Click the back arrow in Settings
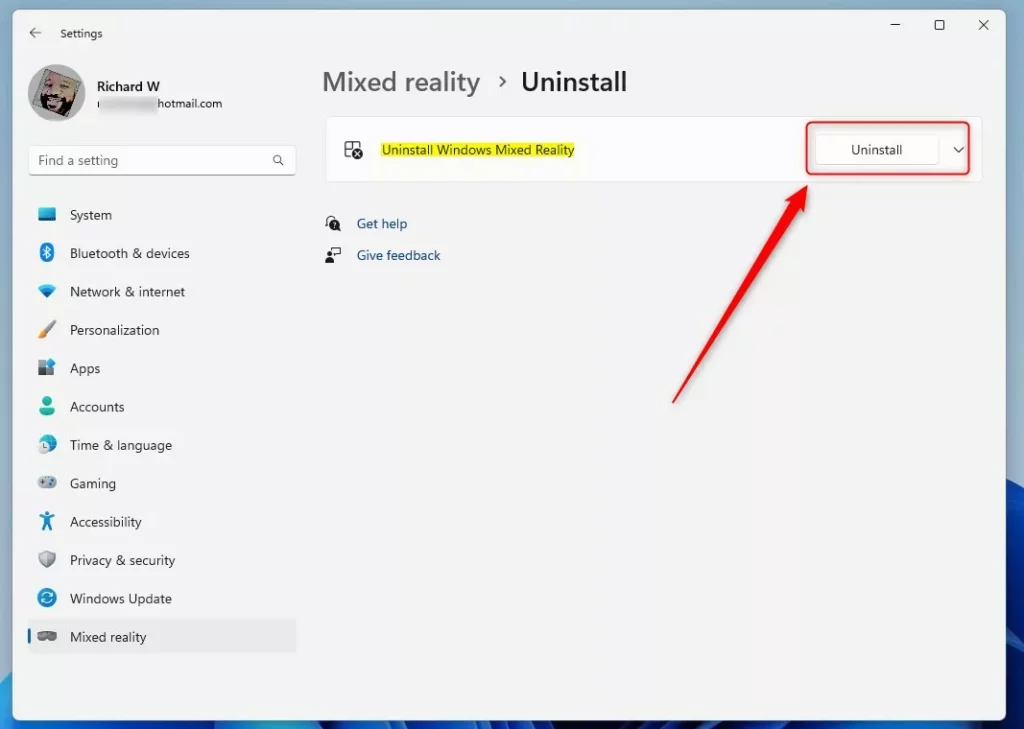This screenshot has width=1024, height=729. pyautogui.click(x=35, y=33)
